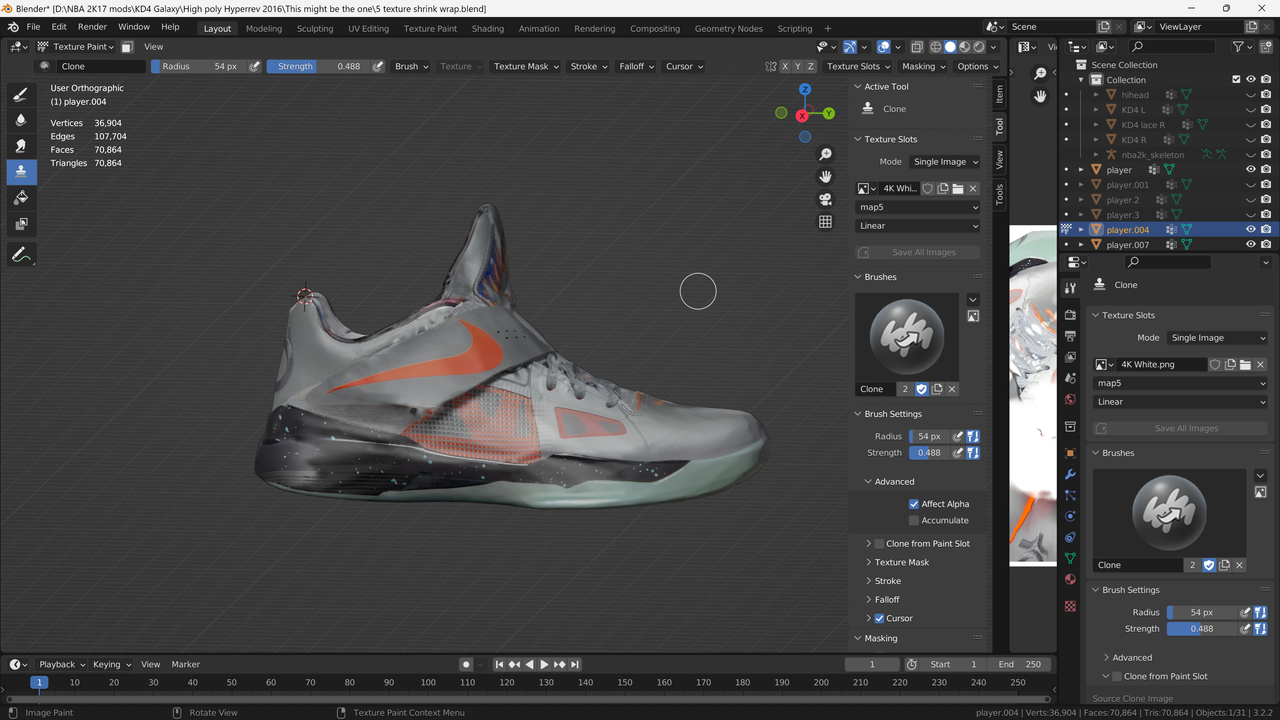Click New Collection icon in outliner
The width and height of the screenshot is (1280, 720).
(1268, 47)
